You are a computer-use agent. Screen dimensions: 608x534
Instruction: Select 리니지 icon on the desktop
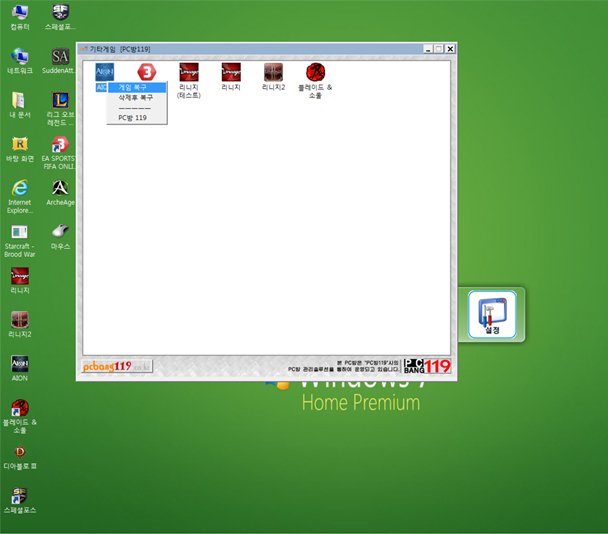point(20,281)
